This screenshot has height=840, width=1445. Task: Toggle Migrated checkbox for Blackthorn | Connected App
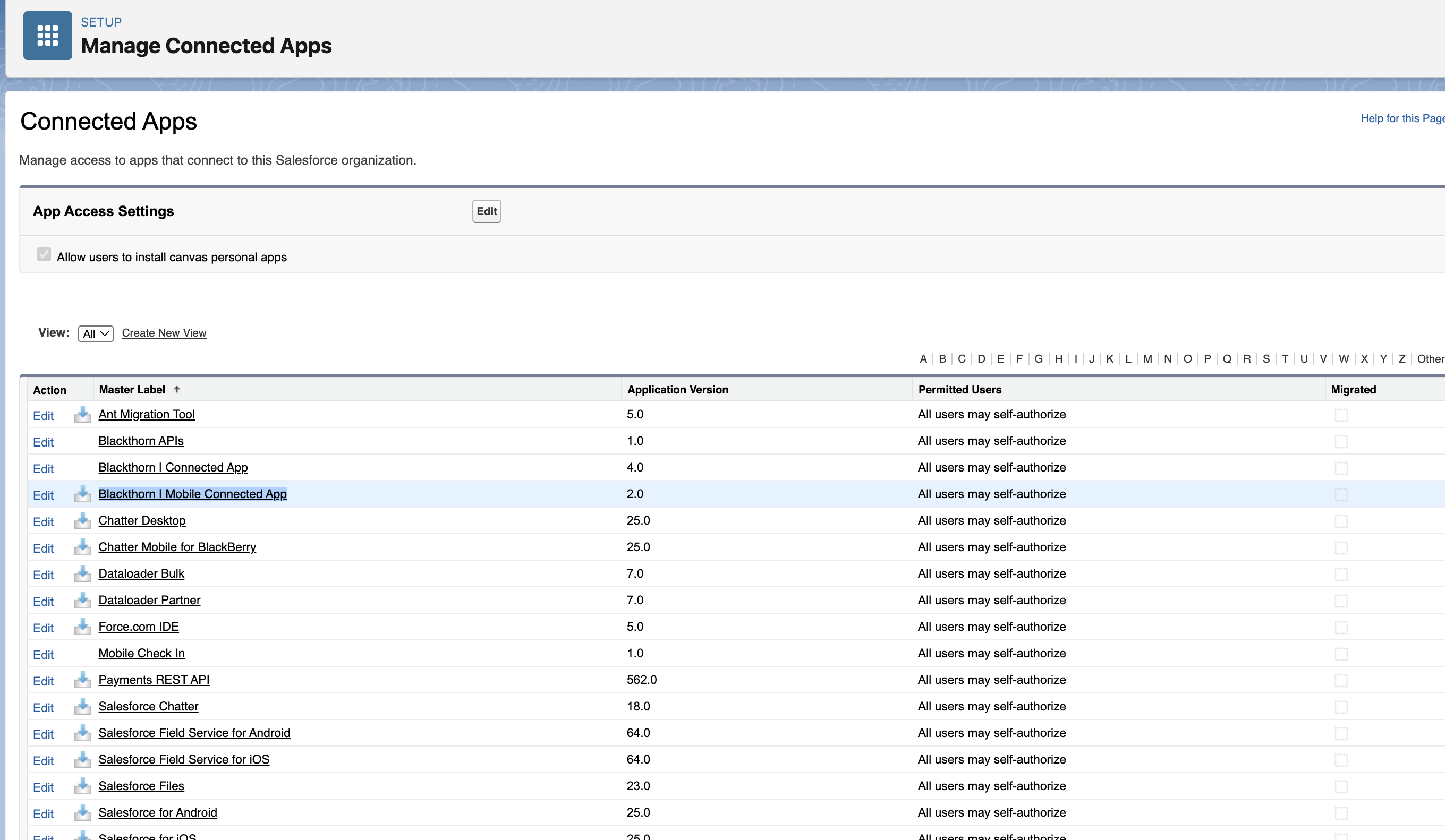pos(1341,468)
